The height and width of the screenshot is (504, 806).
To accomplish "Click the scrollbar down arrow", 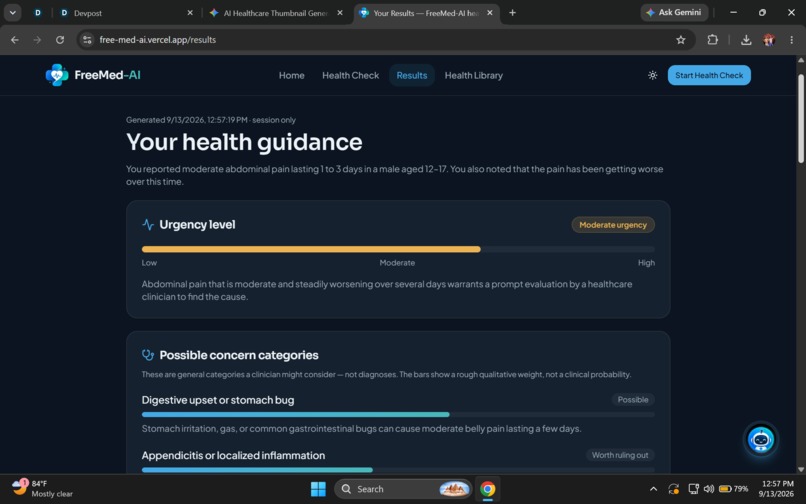I will tap(800, 469).
